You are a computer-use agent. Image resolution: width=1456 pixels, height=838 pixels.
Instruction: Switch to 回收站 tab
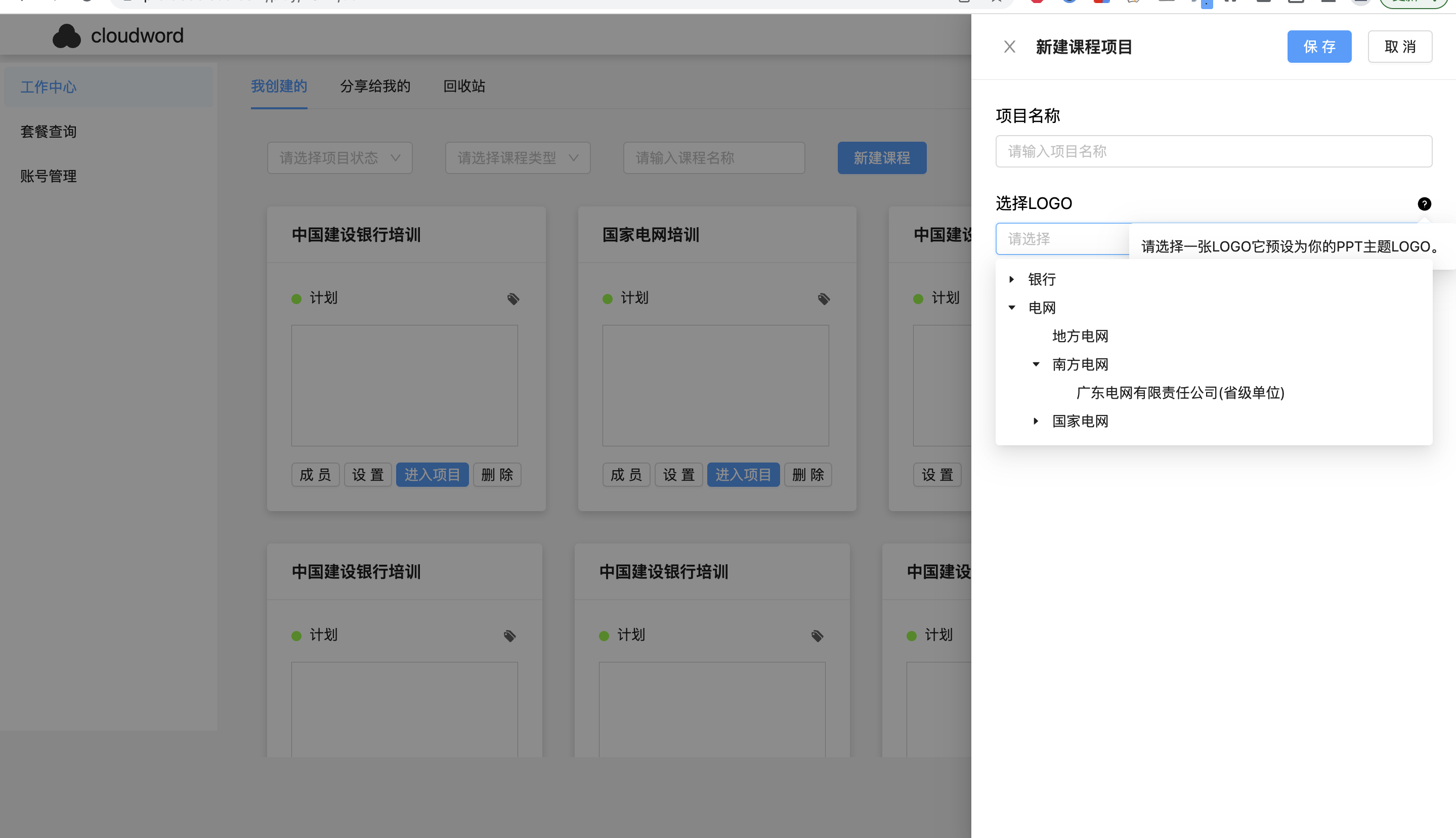coord(464,87)
